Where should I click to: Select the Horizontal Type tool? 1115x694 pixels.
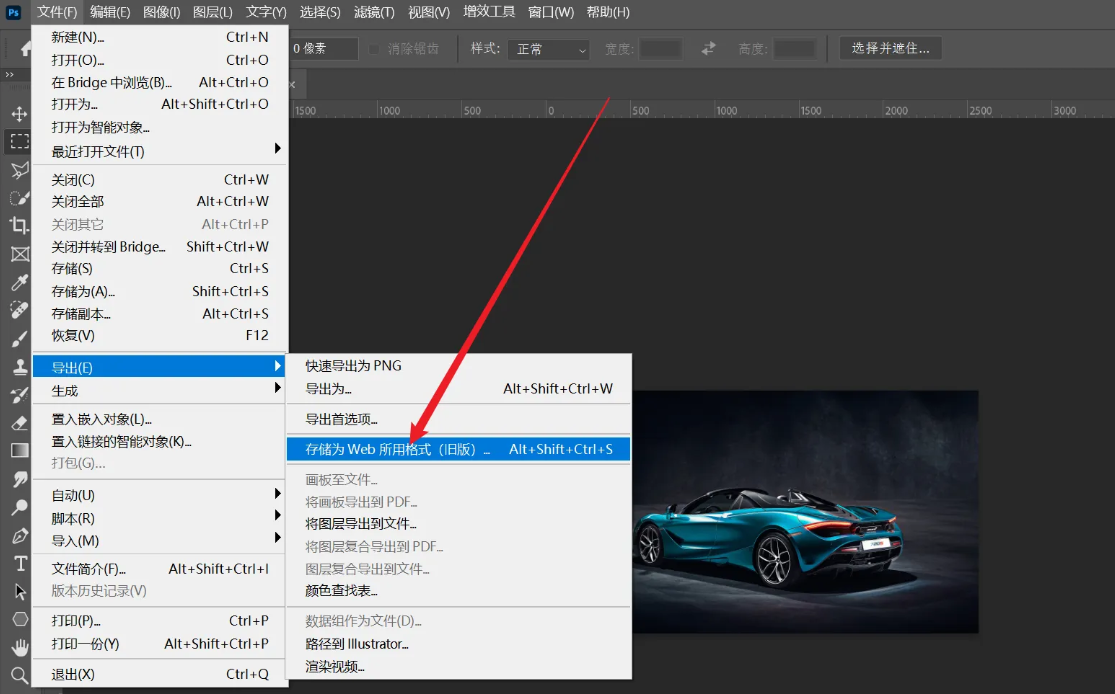[19, 564]
